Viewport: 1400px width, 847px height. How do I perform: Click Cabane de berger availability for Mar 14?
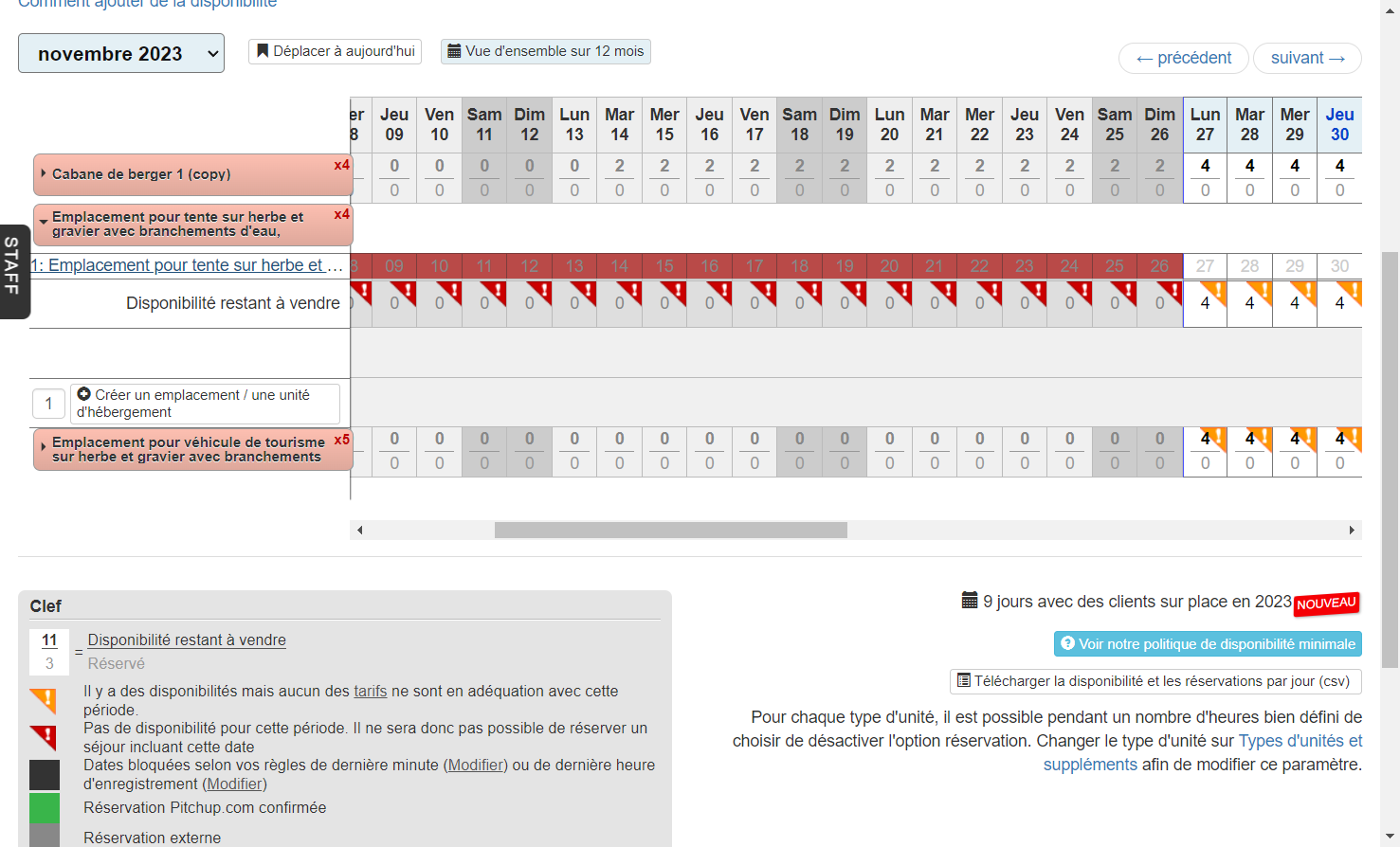(x=620, y=166)
